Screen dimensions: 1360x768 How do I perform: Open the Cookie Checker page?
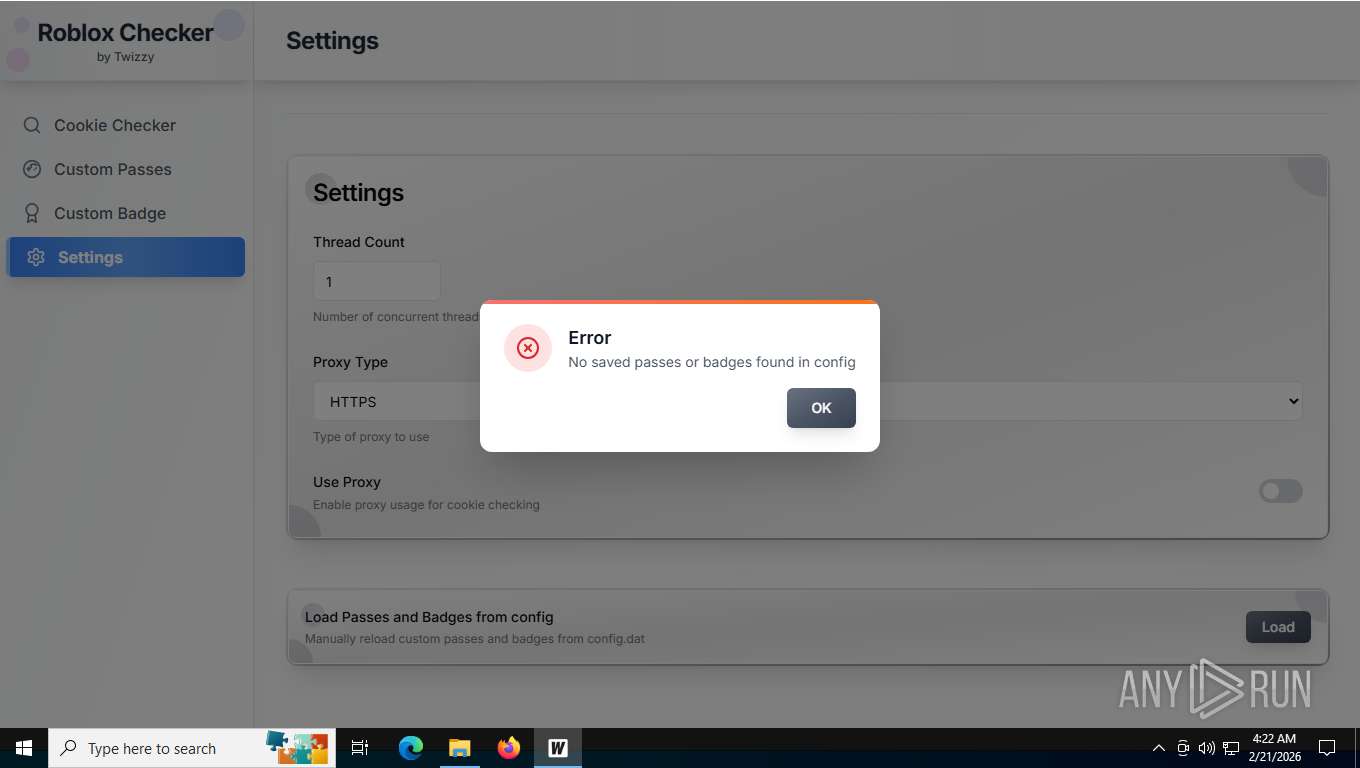coord(126,125)
